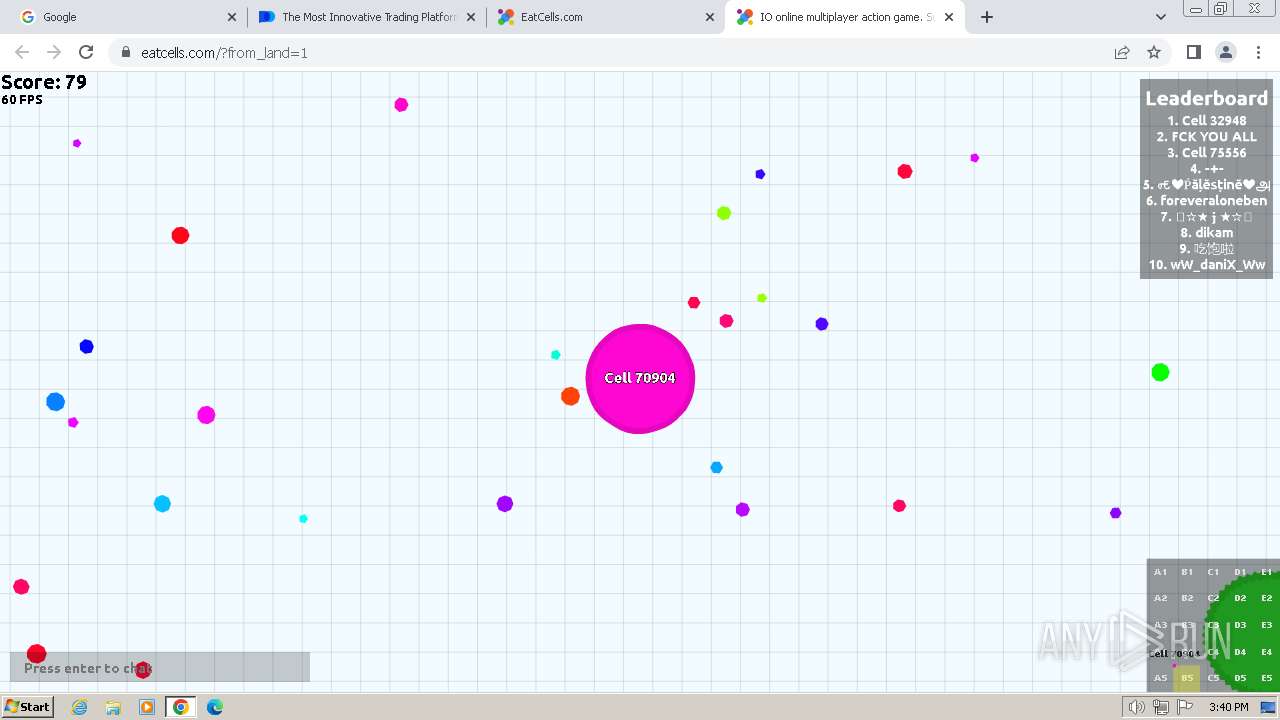Open a new browser tab
Image resolution: width=1280 pixels, height=720 pixels.
[x=987, y=17]
